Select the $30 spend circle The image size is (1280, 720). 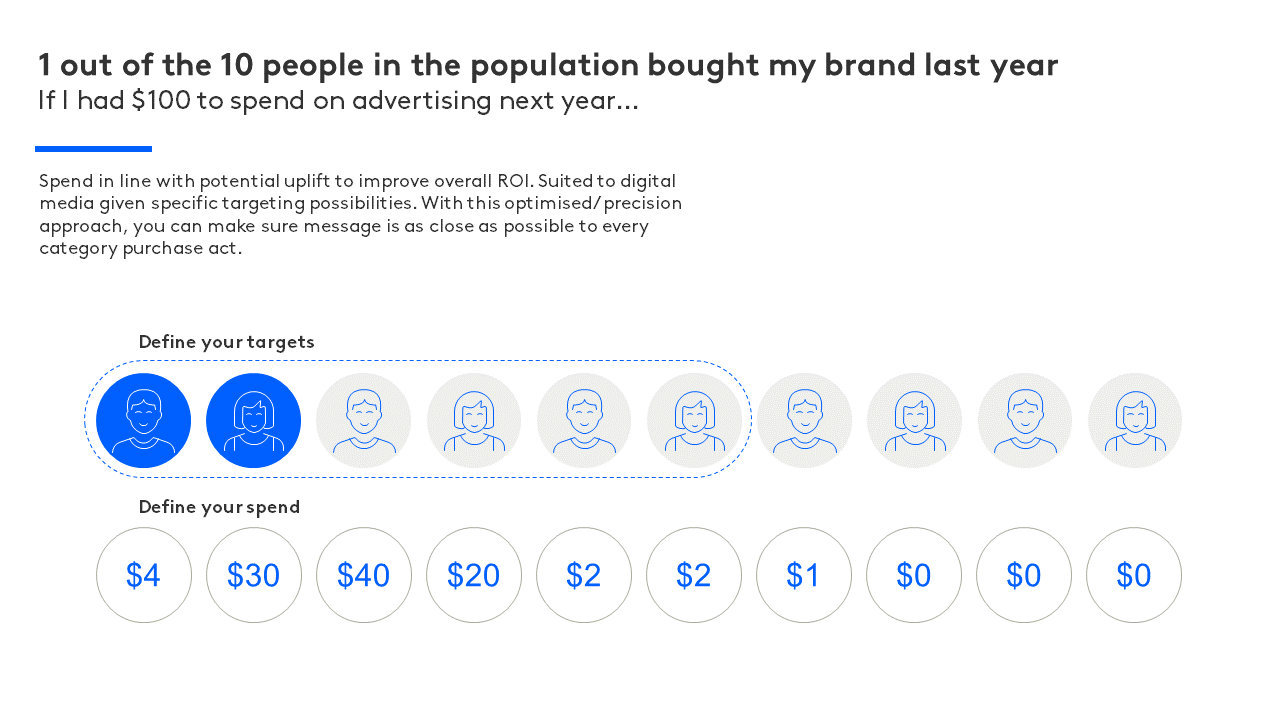(x=254, y=575)
